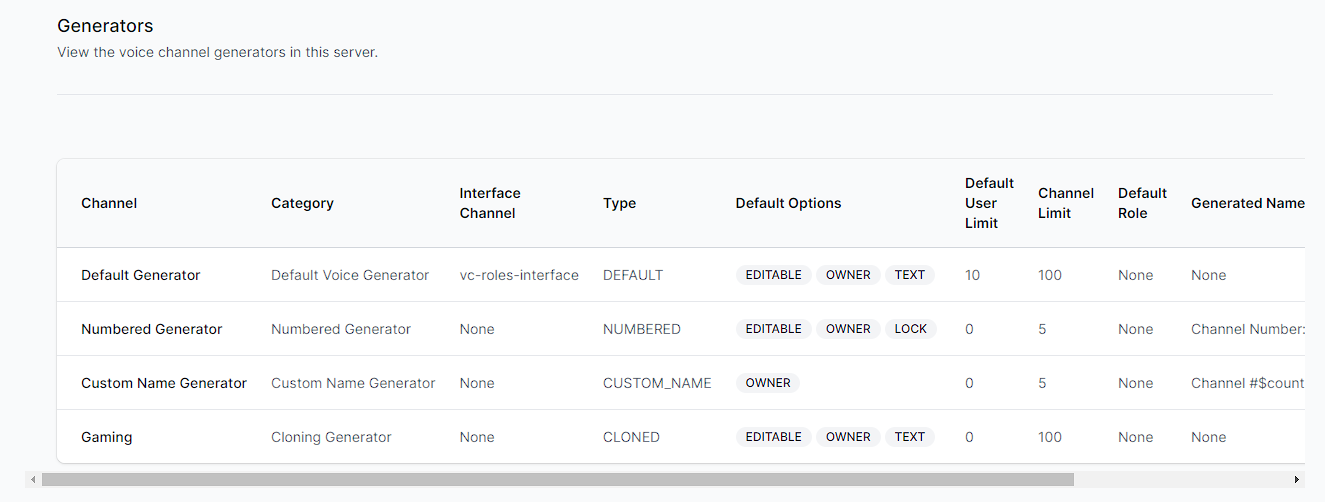Click the horizontal scrollbar left arrow
This screenshot has width=1325, height=502.
click(33, 480)
